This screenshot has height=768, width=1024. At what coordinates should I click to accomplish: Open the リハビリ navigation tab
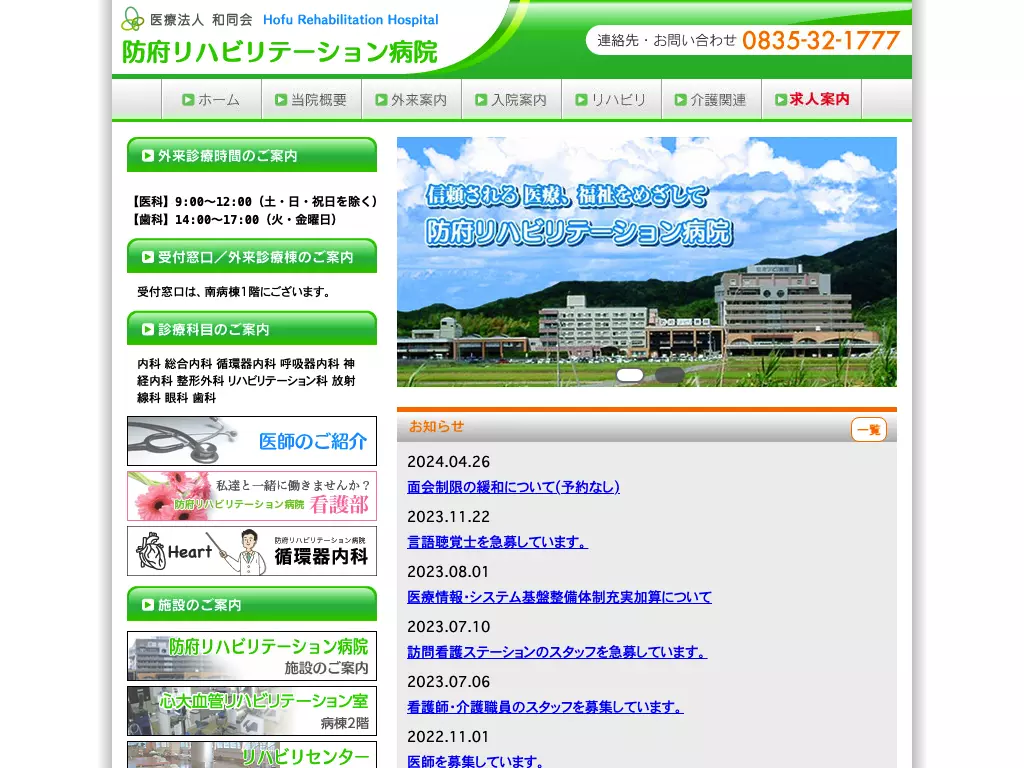click(611, 99)
